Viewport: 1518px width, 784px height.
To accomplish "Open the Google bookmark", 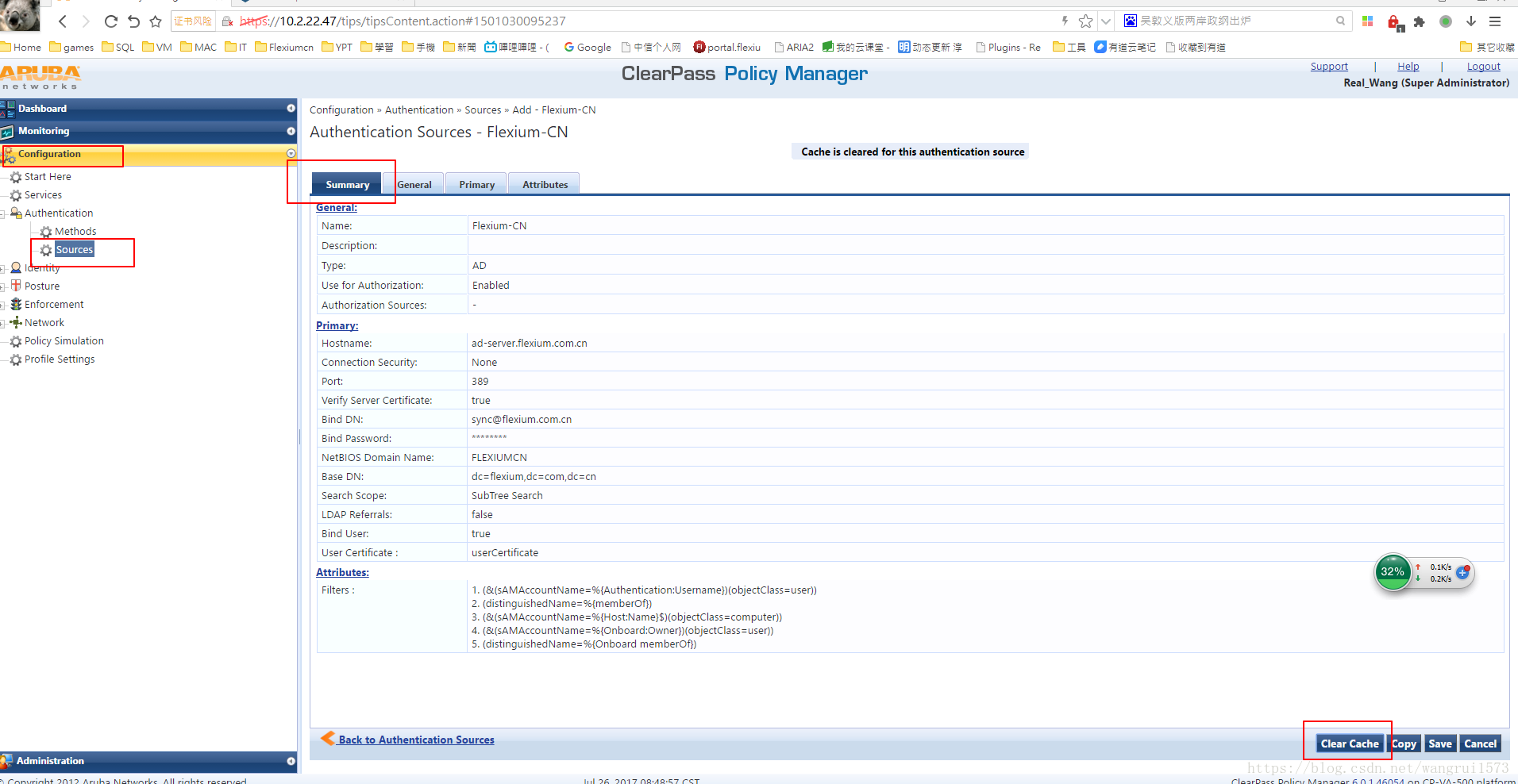I will (588, 48).
